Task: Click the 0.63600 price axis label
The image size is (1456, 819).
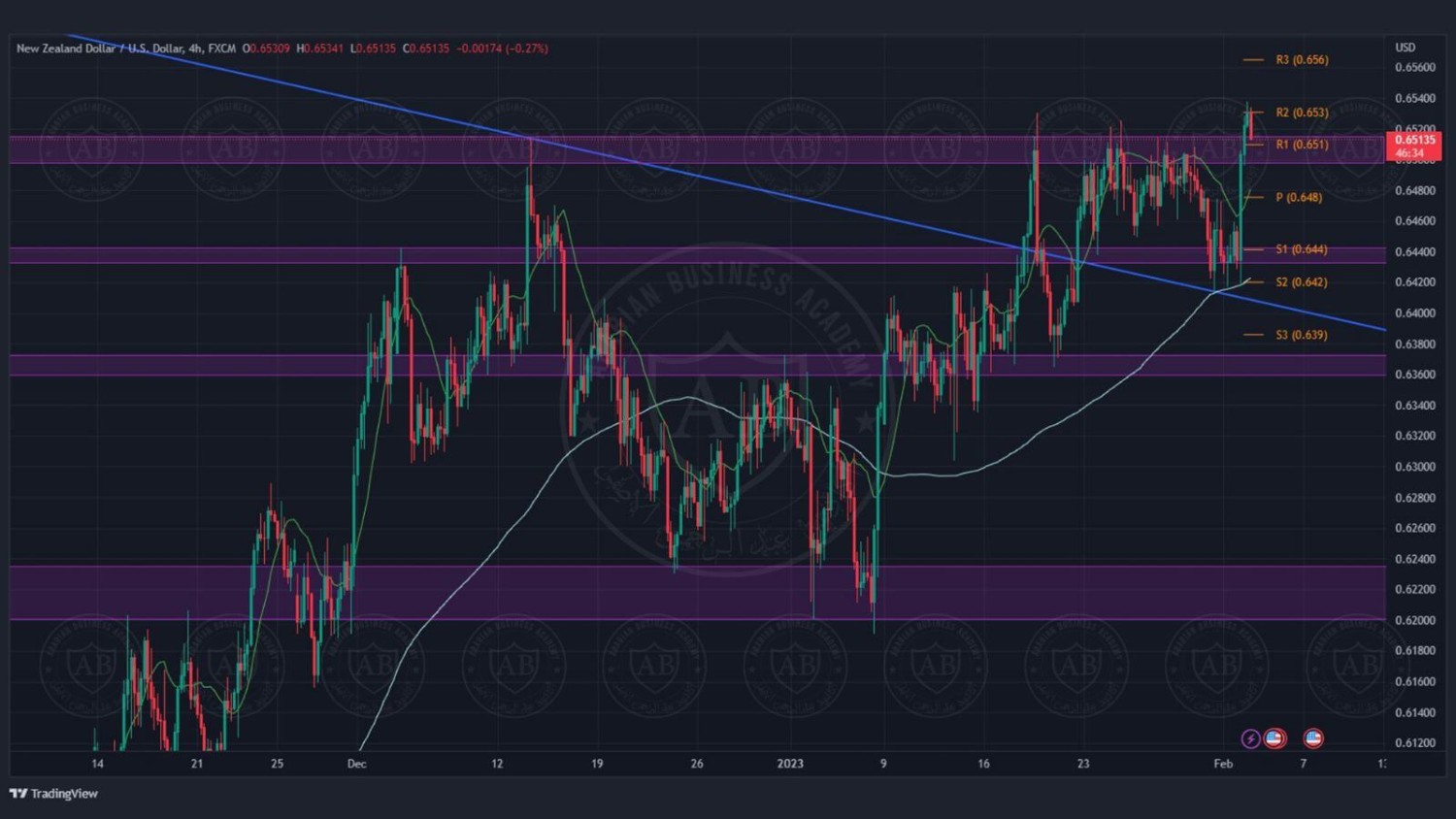Action: pos(1414,375)
